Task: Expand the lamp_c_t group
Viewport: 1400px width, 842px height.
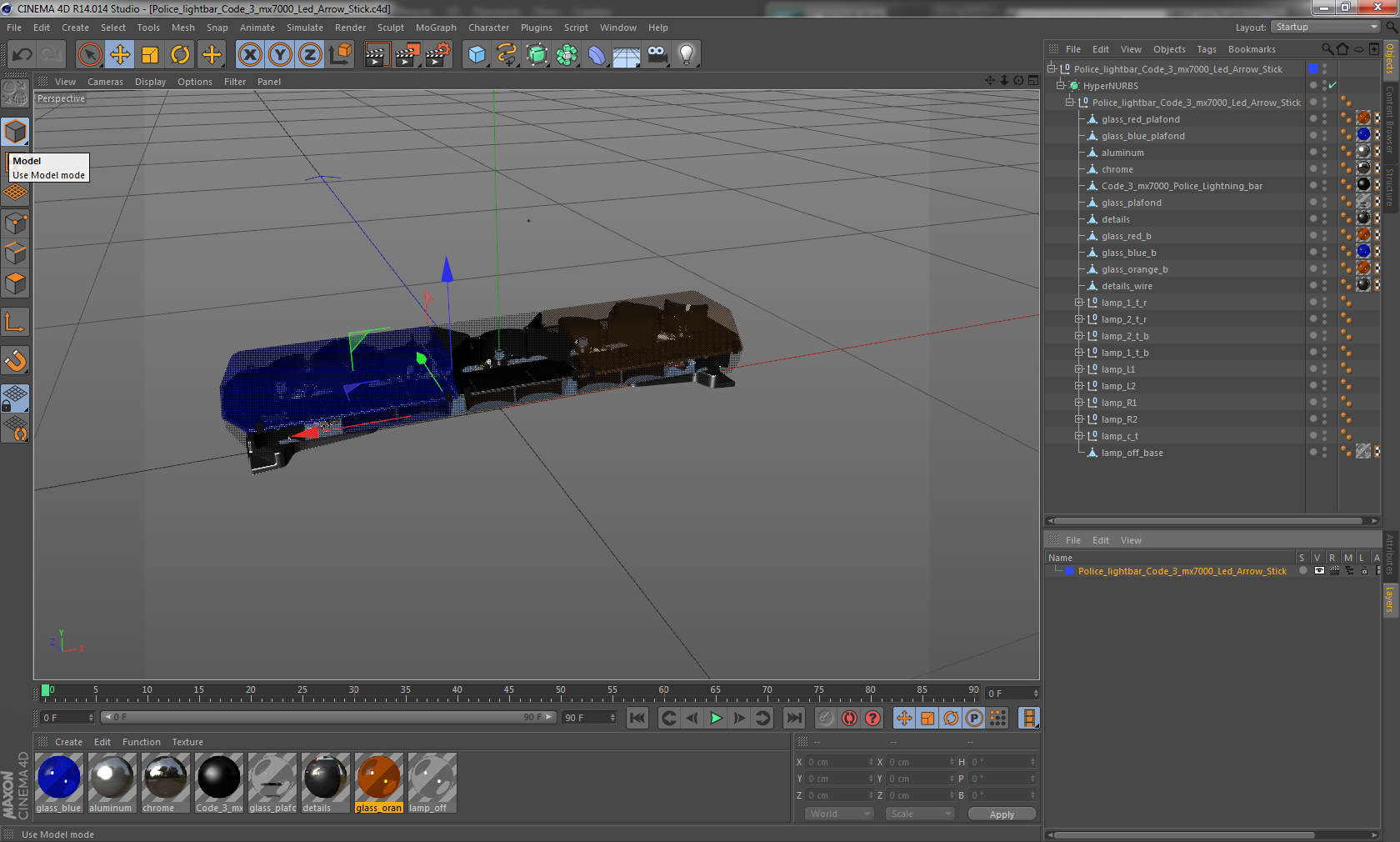Action: (1078, 436)
